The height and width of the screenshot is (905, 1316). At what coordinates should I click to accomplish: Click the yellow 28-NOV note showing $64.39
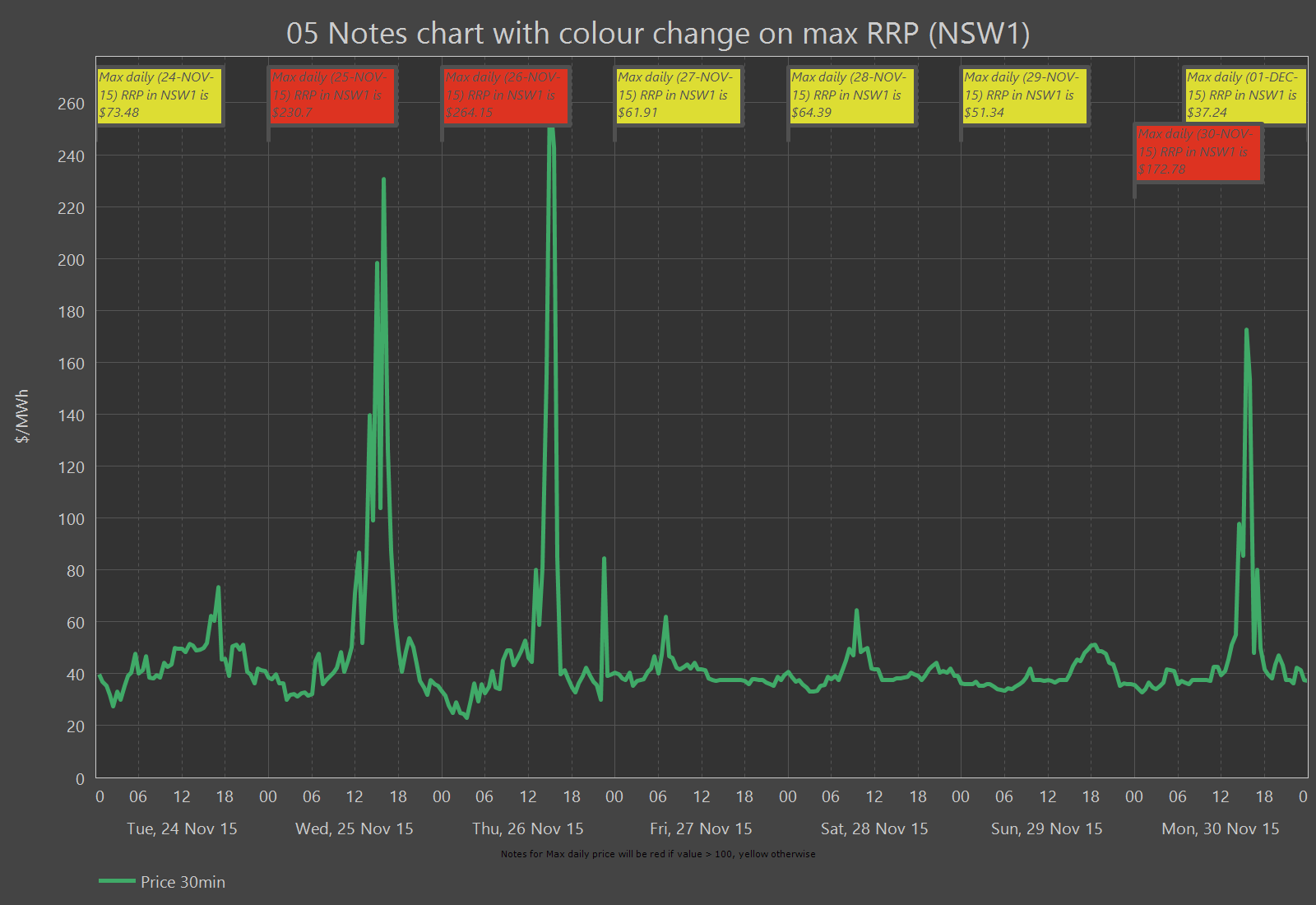851,95
